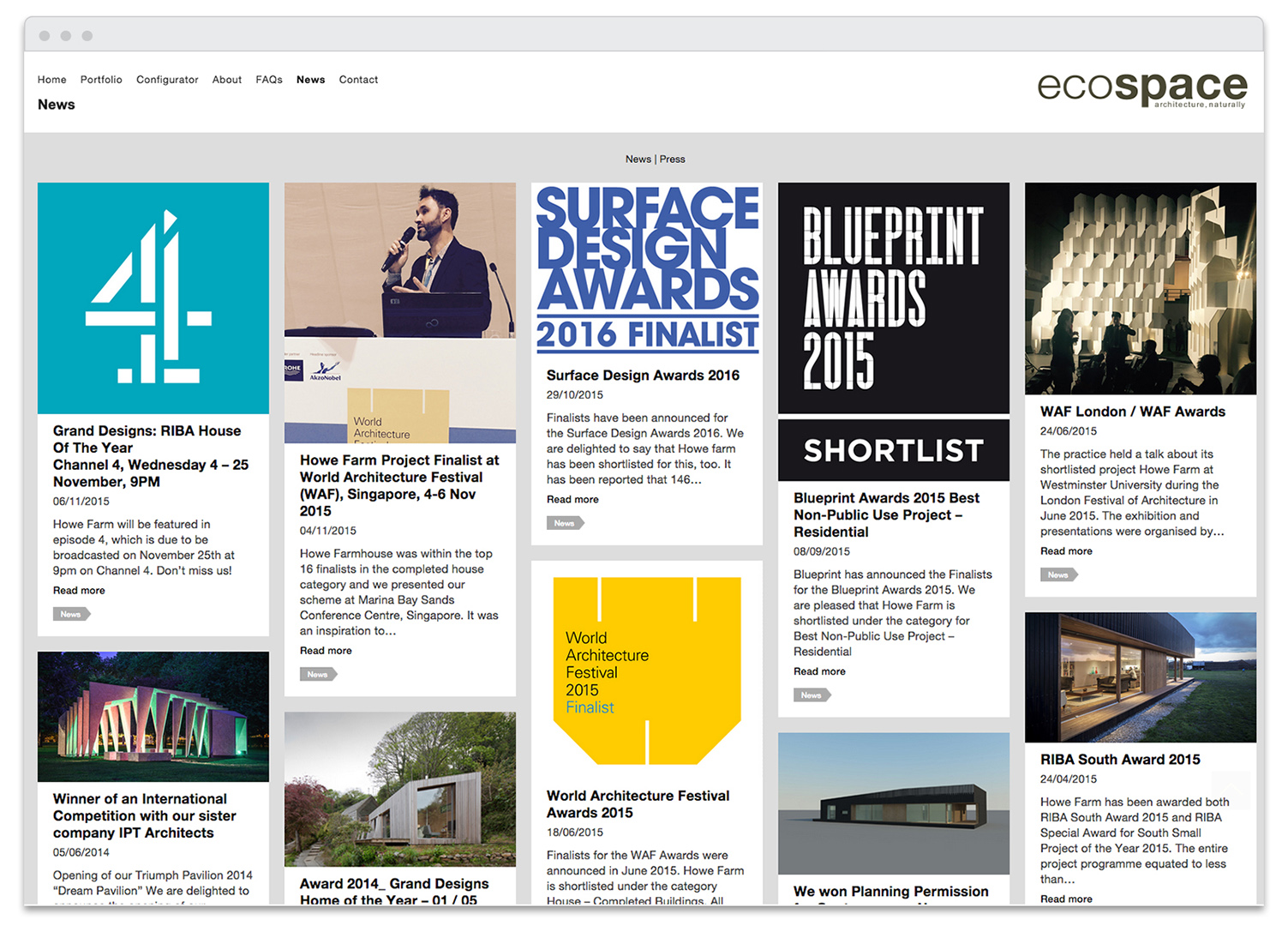Switch to the Press filter
This screenshot has height=926, width=1288.
673,159
